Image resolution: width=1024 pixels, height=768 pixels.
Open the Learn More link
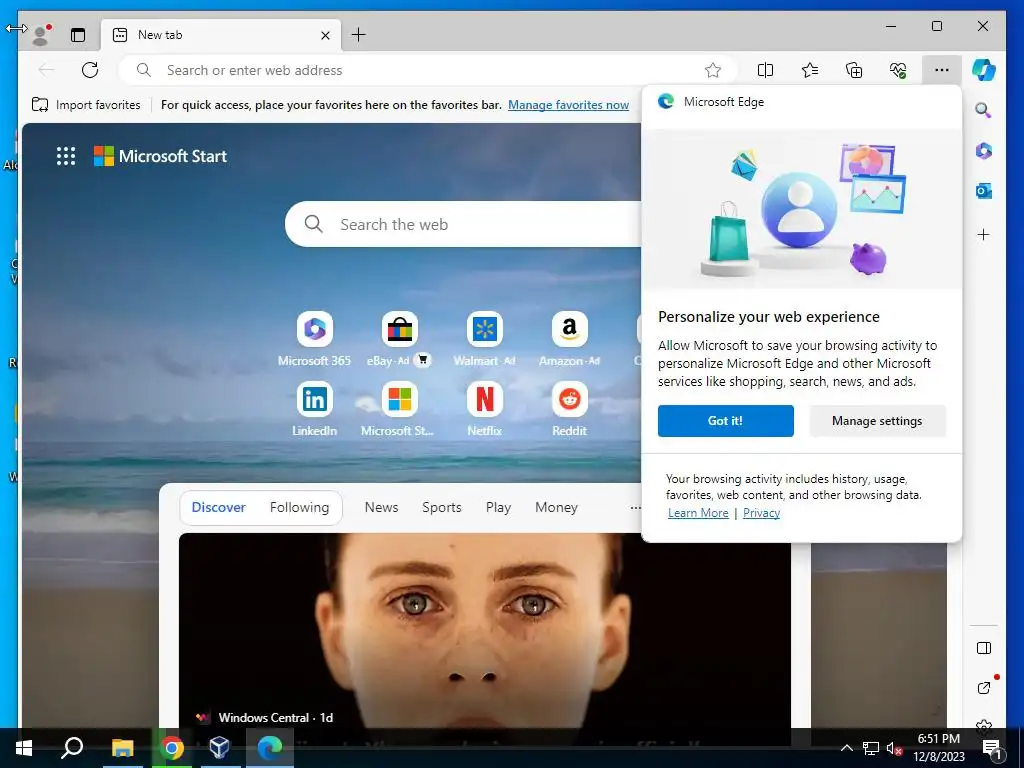click(x=697, y=513)
